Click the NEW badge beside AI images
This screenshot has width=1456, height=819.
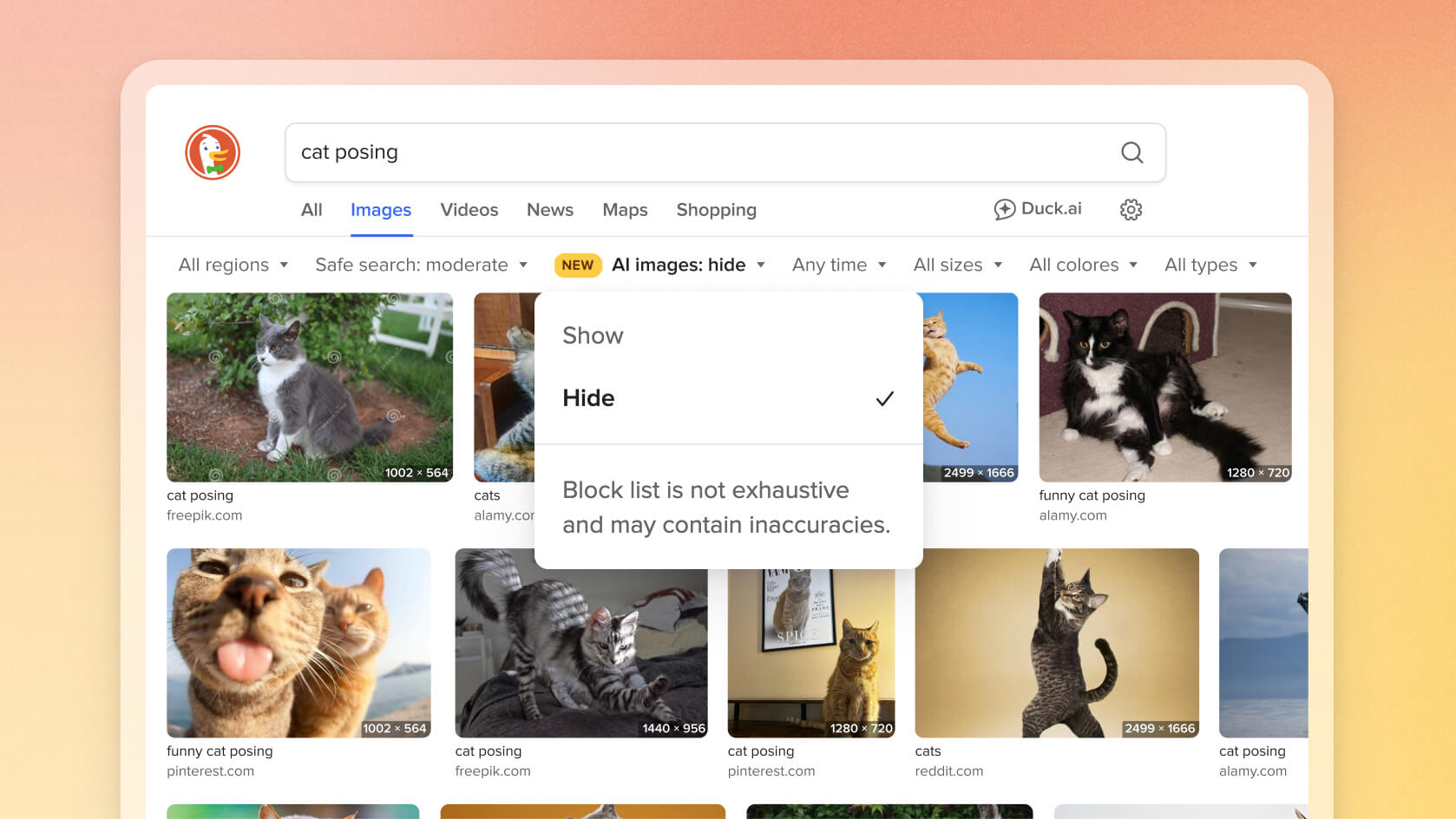[577, 265]
